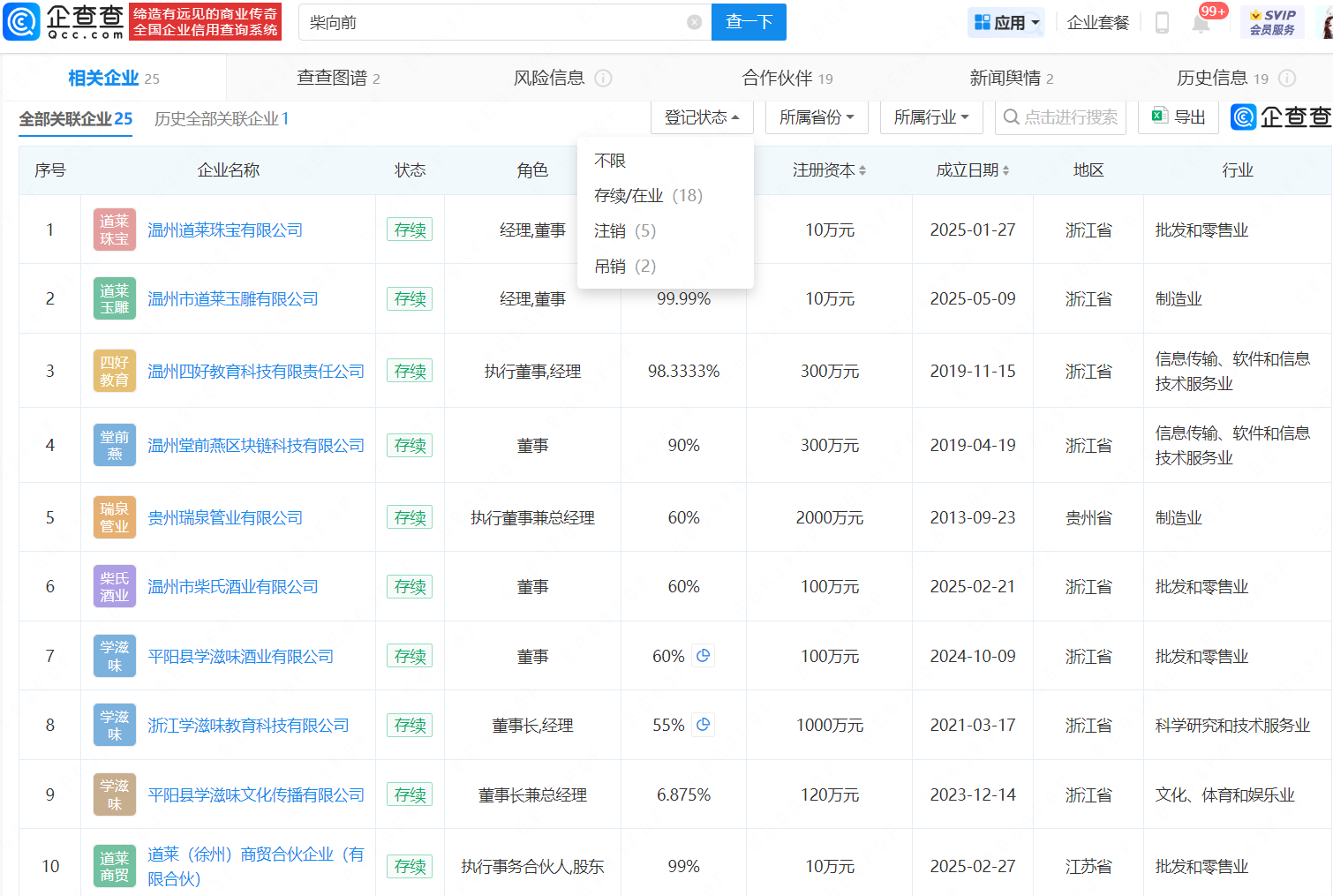
Task: Click the 历史信息 info icon
Action: 1287,79
